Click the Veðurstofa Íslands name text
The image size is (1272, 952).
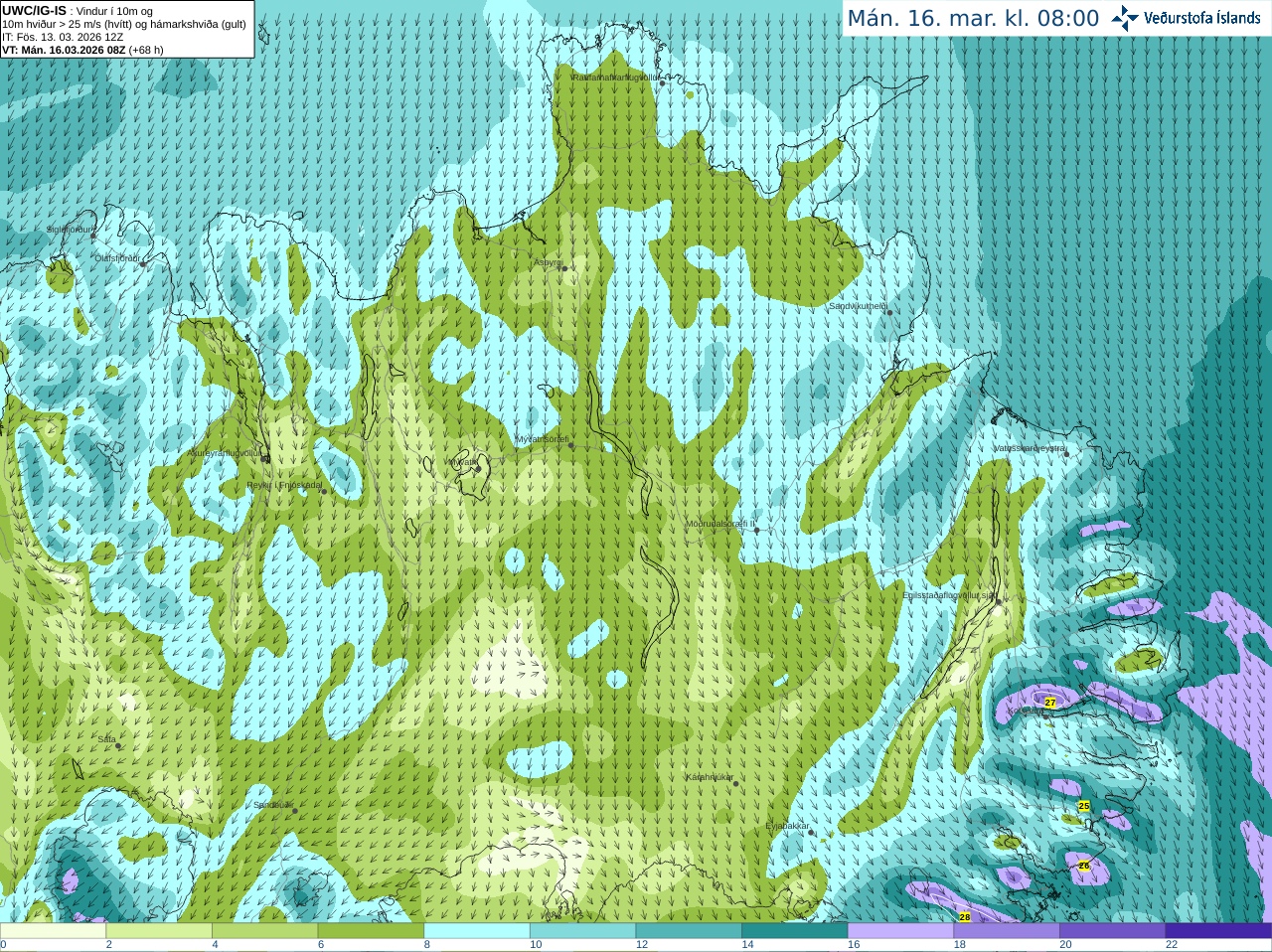coord(1202,18)
